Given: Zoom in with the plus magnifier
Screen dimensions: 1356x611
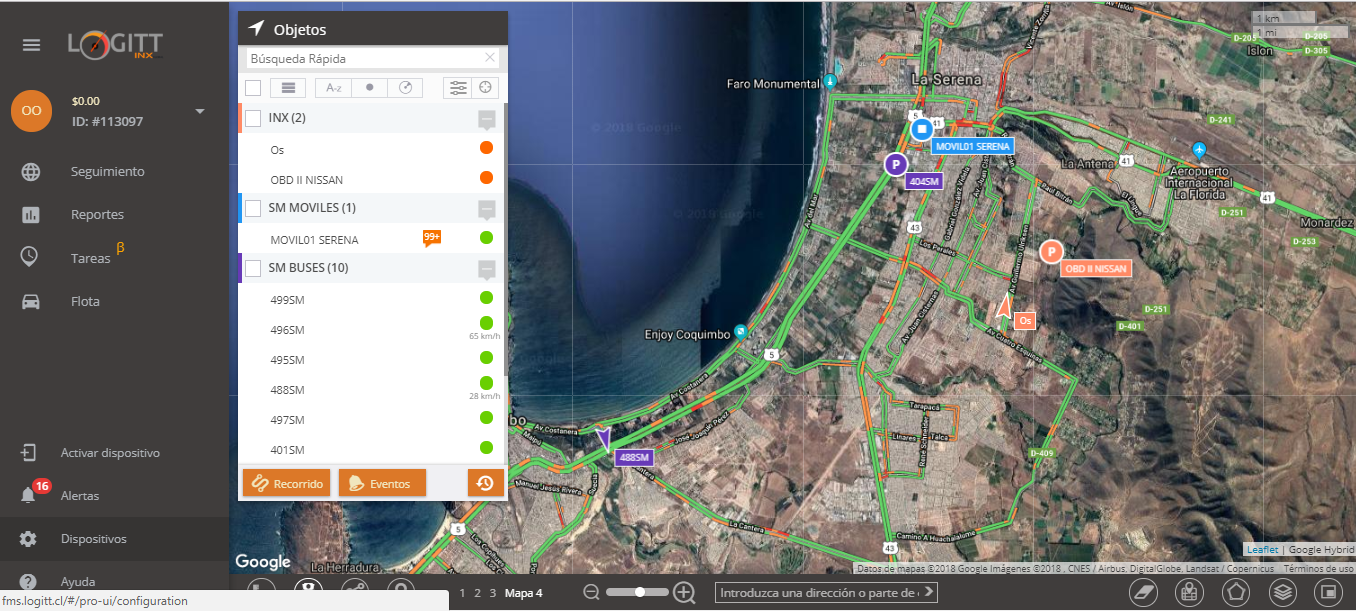Looking at the screenshot, I should coord(684,593).
